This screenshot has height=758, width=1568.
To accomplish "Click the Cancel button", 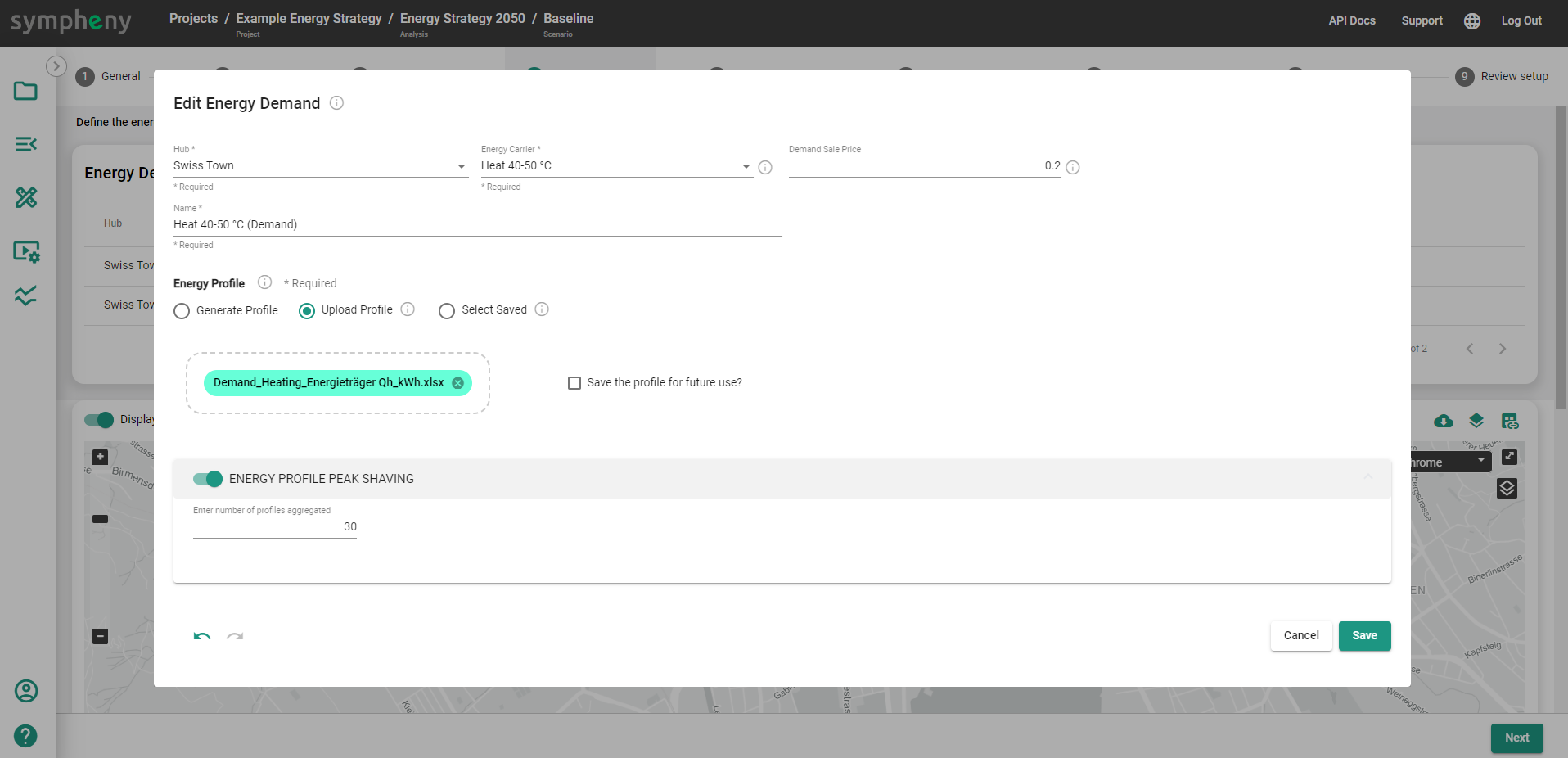I will tap(1300, 636).
